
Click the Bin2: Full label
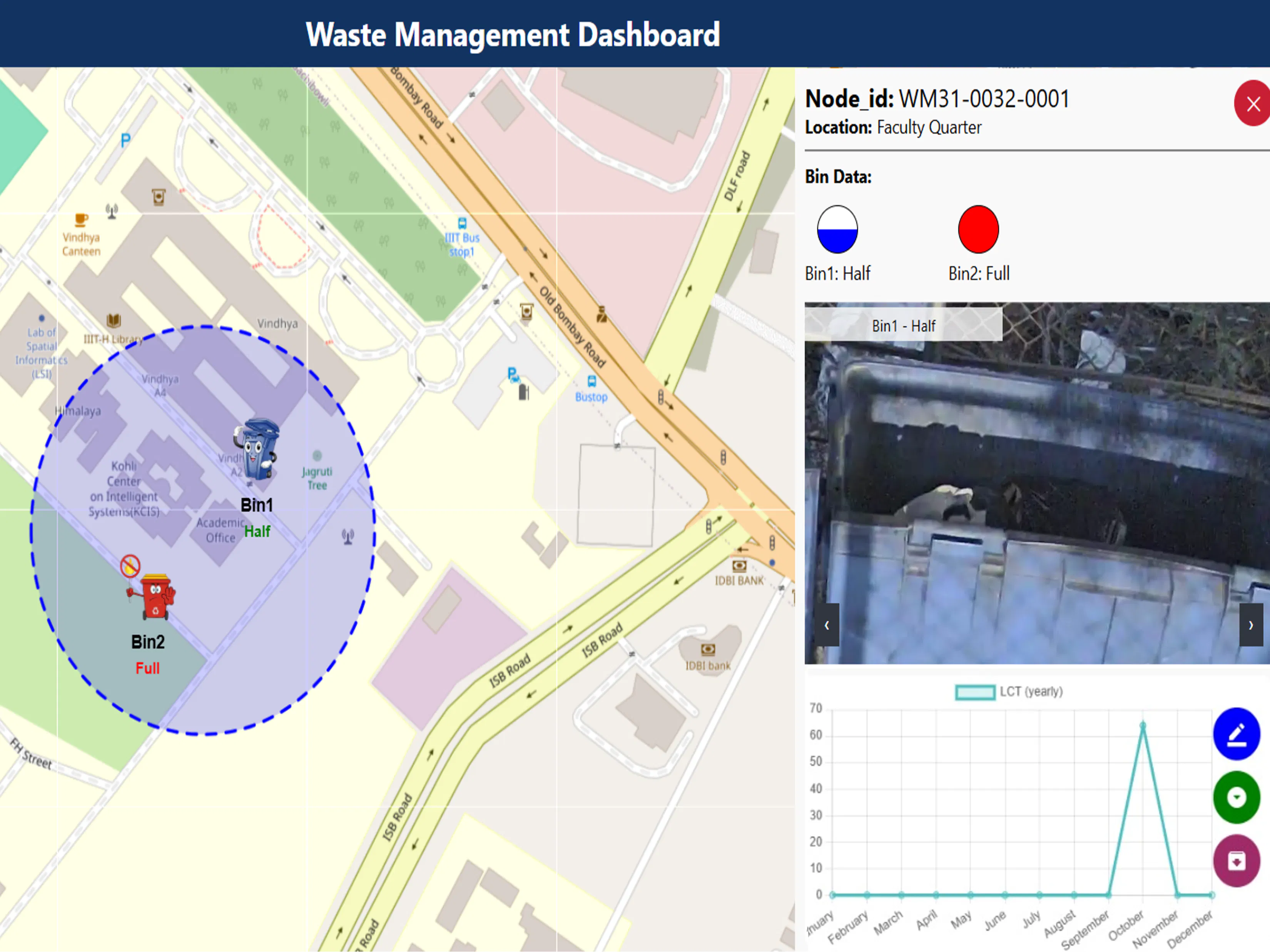(x=979, y=274)
